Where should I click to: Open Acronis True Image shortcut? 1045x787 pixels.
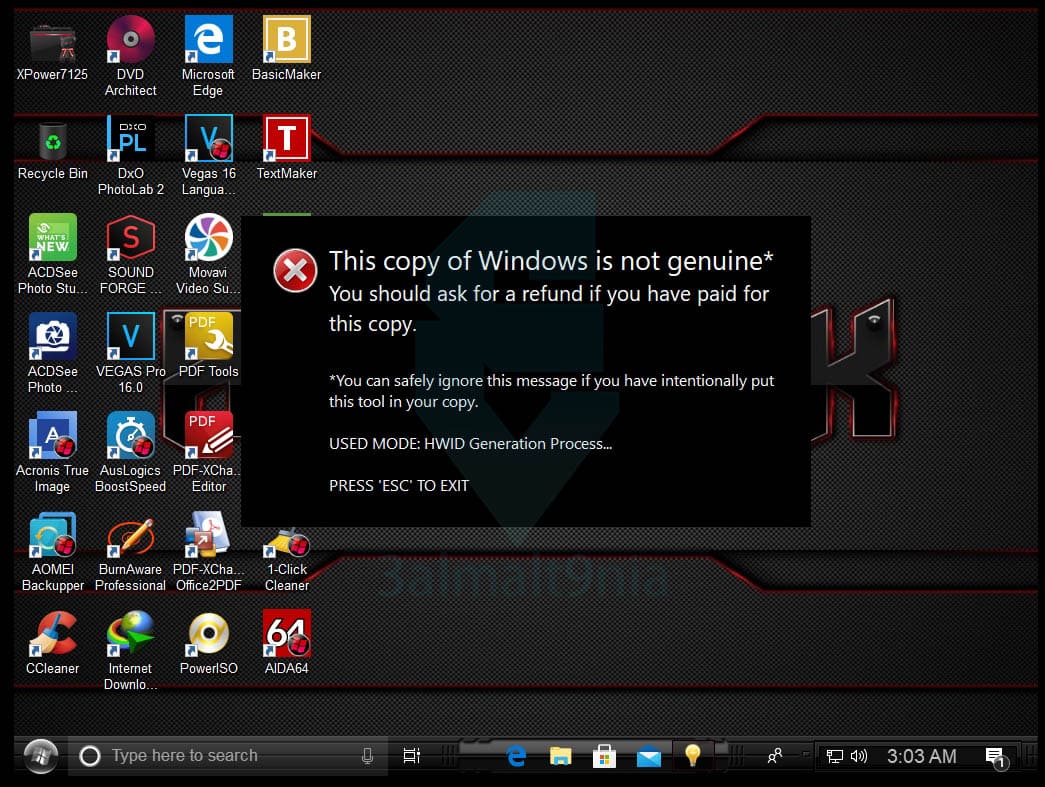pos(52,435)
